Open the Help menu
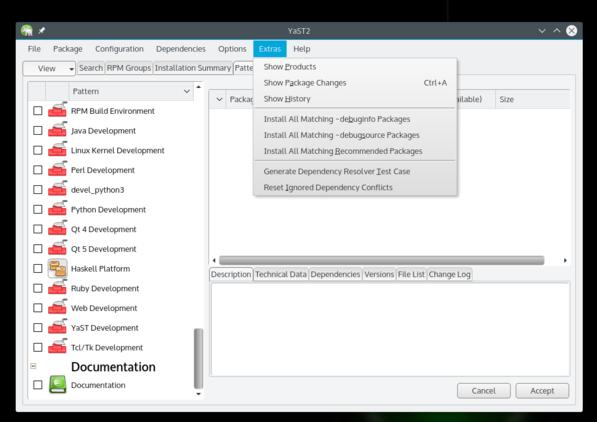This screenshot has height=422, width=597. click(x=302, y=49)
